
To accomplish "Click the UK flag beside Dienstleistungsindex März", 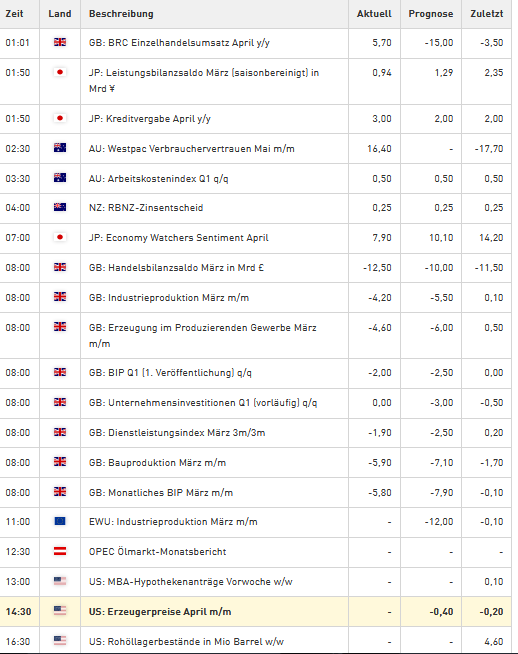I will tap(60, 432).
